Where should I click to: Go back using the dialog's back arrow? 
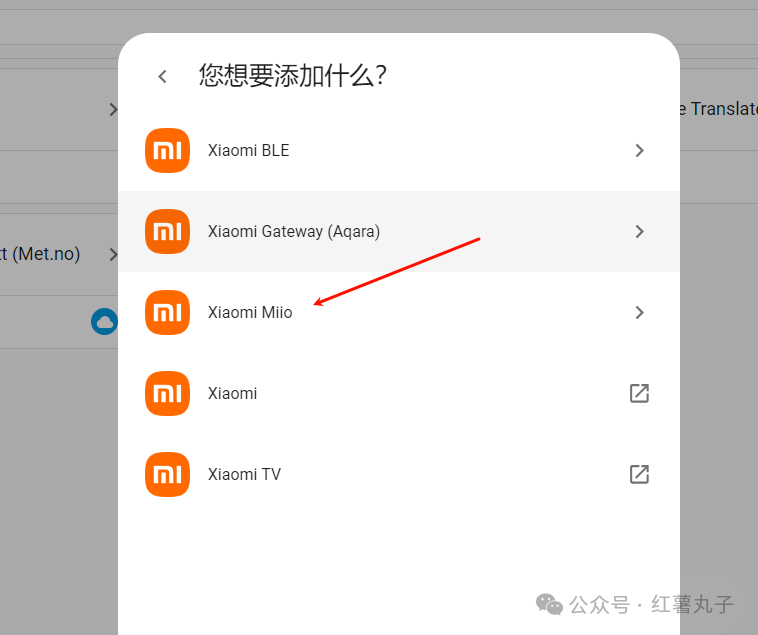point(162,76)
